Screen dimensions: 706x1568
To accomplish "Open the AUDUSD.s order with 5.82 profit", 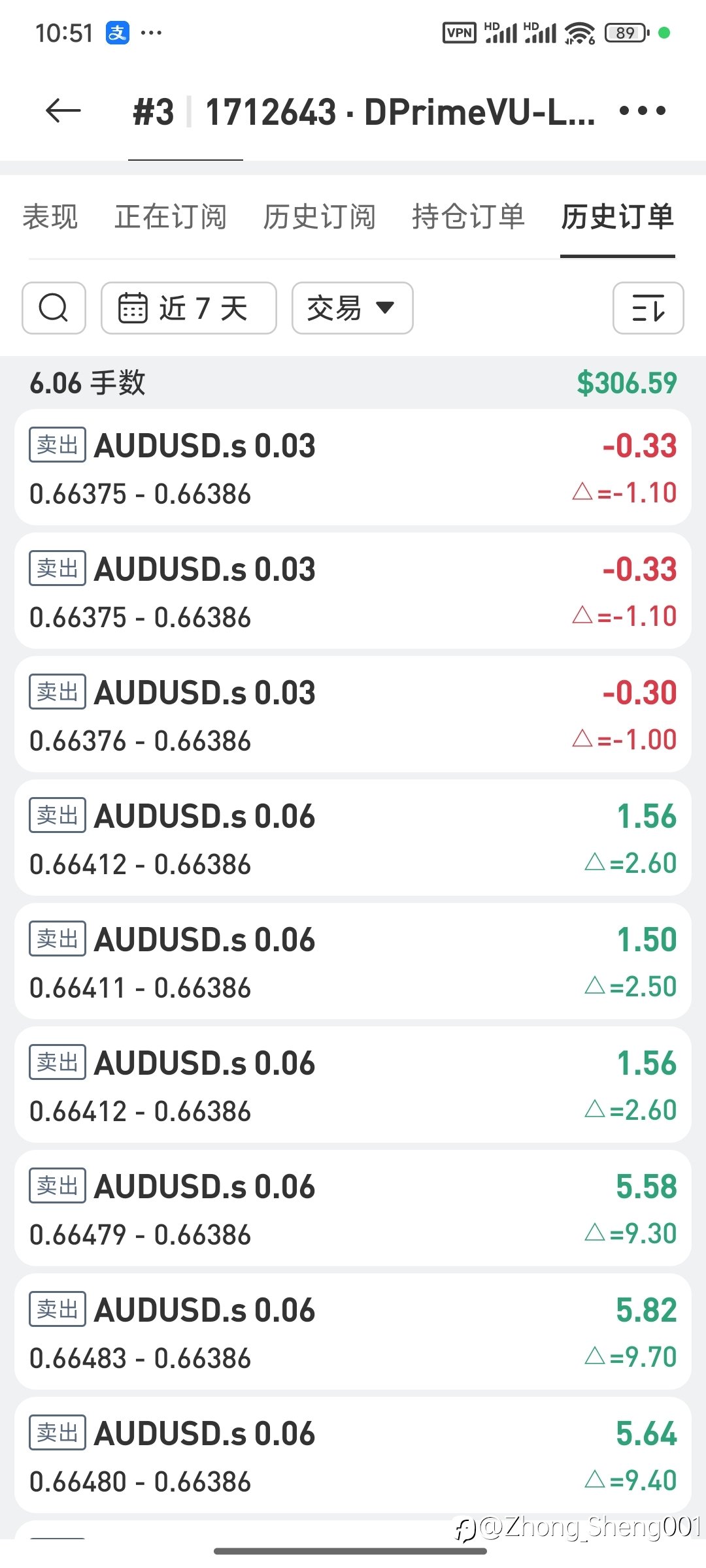I will pyautogui.click(x=353, y=1332).
